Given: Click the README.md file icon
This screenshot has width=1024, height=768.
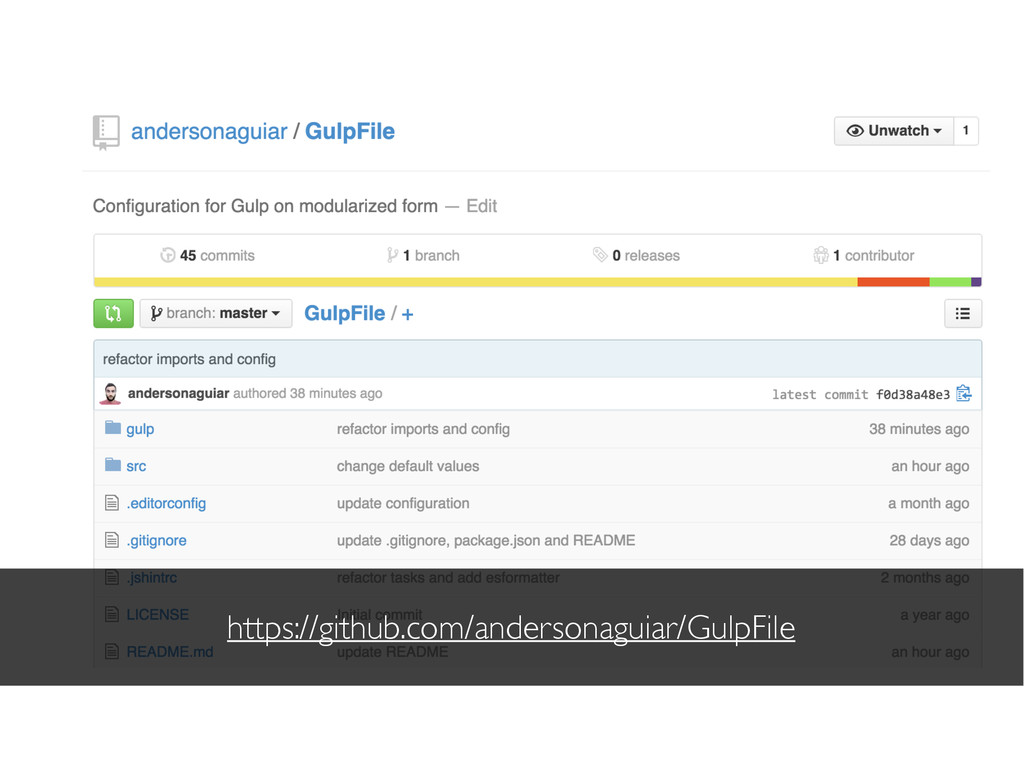Looking at the screenshot, I should tap(112, 652).
